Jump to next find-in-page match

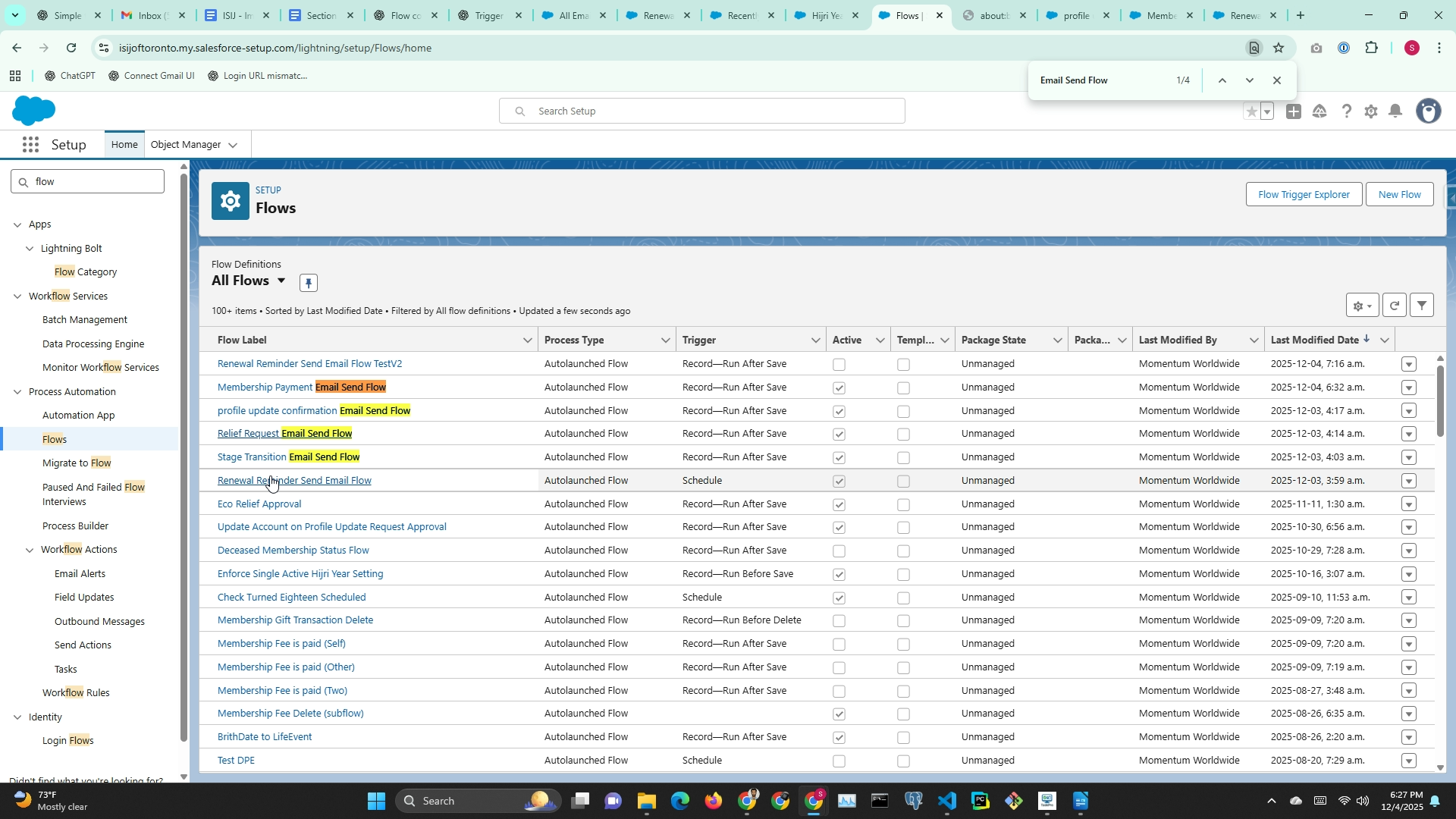click(x=1249, y=80)
